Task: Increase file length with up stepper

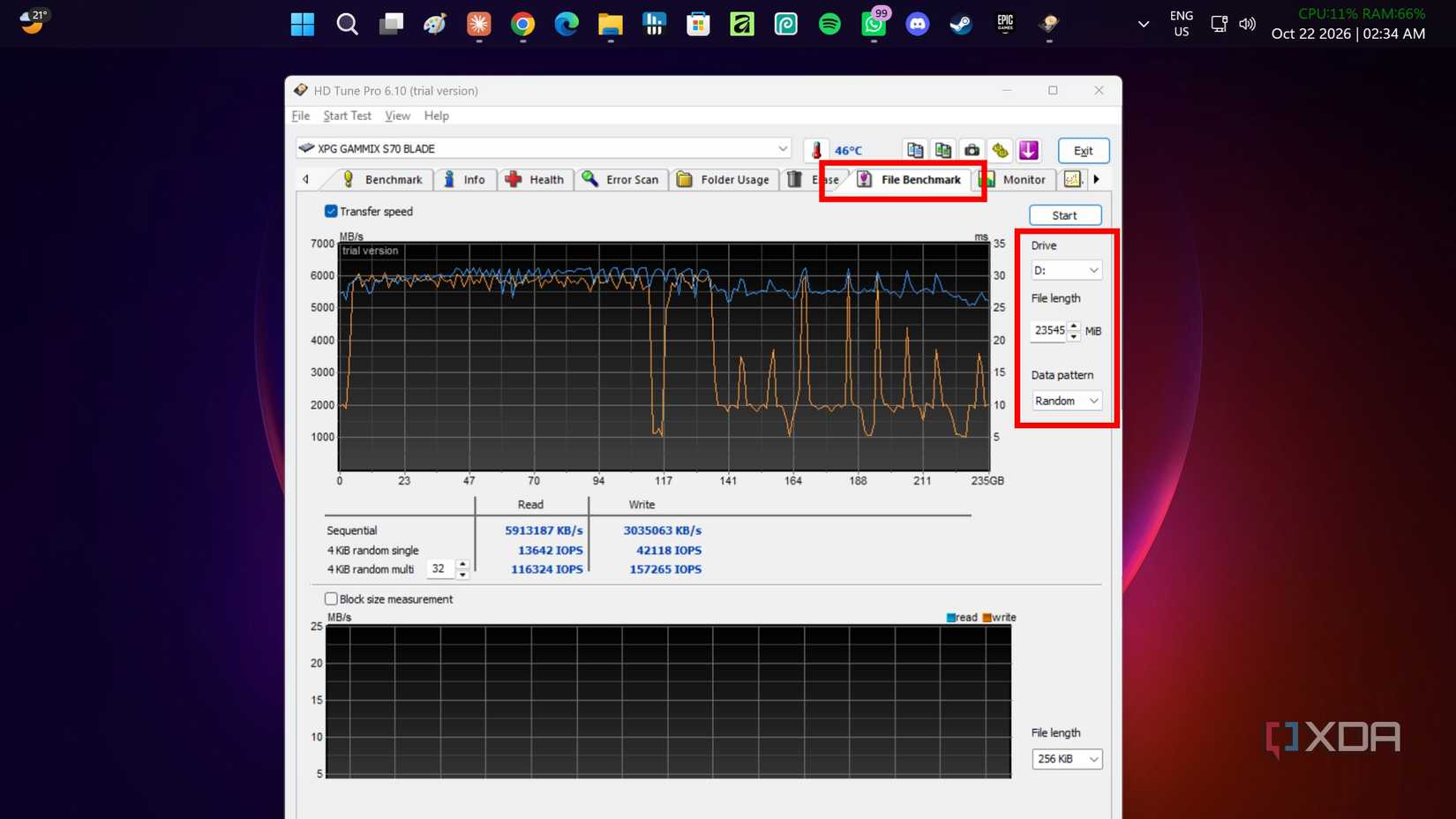Action: tap(1073, 326)
